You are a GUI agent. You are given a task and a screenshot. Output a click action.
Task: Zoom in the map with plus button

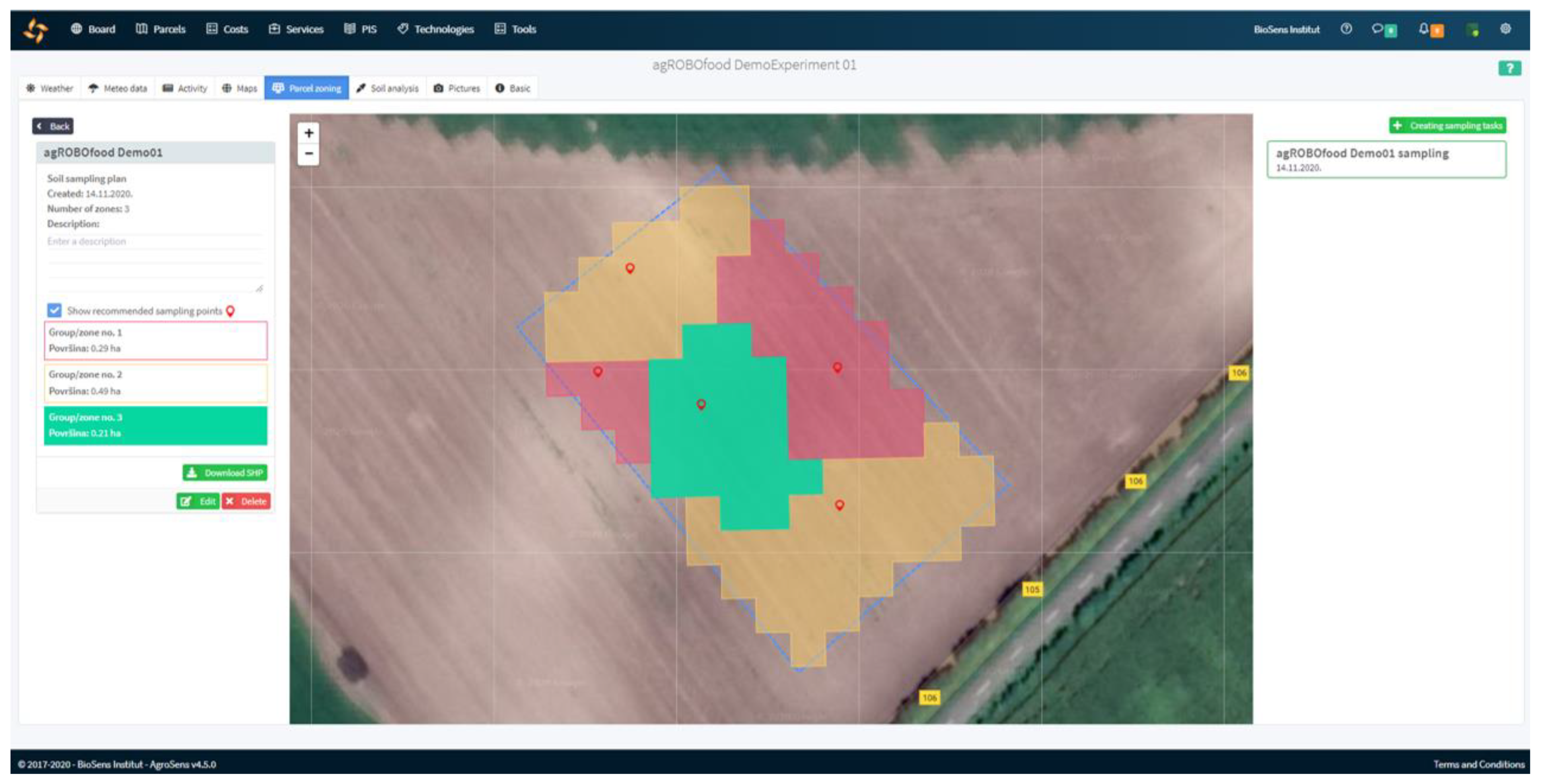[309, 133]
